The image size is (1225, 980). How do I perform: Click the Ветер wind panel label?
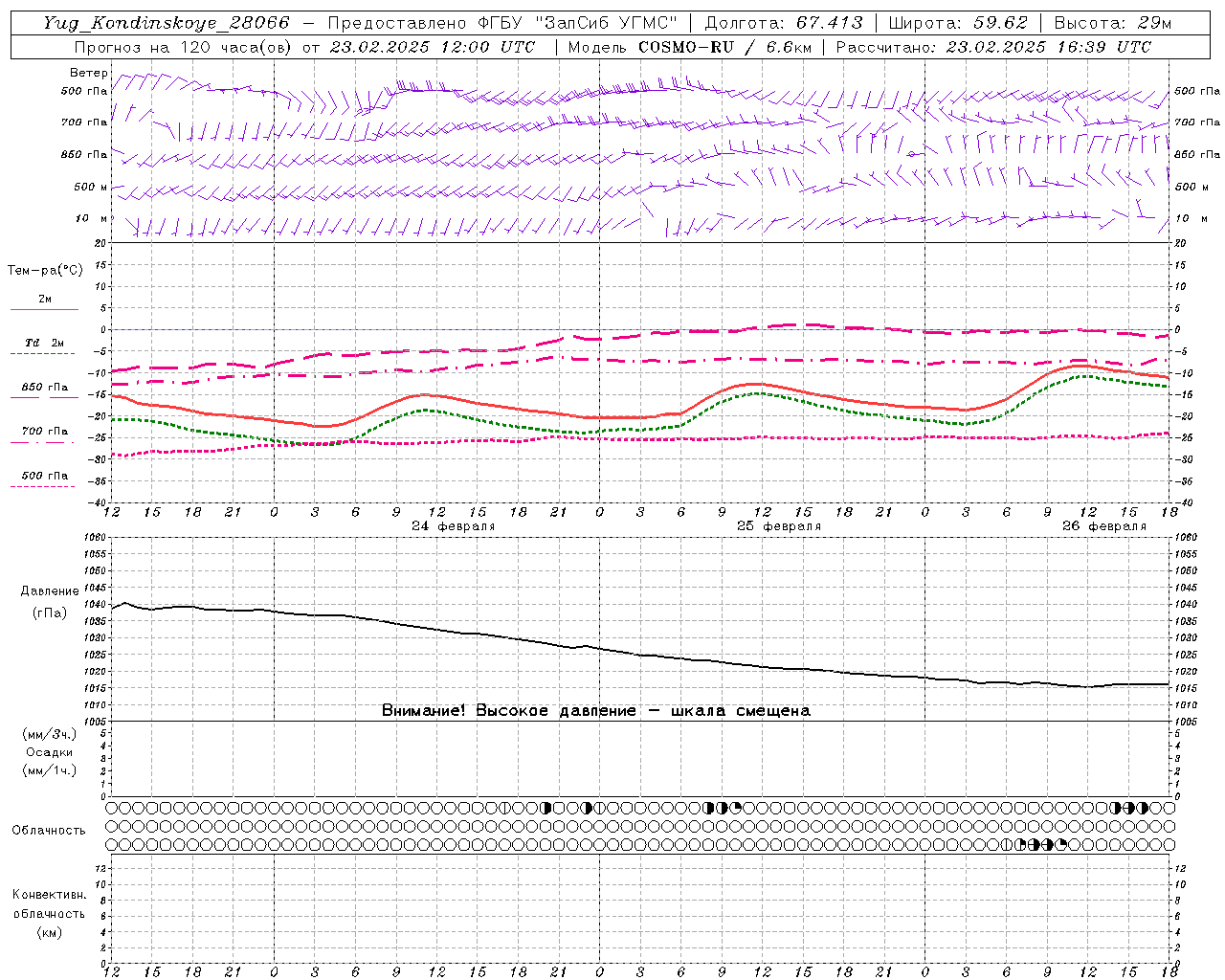click(89, 73)
